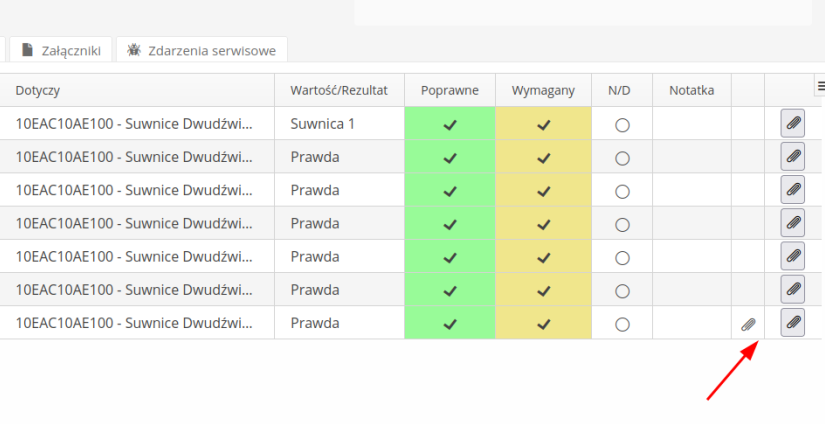Open the Zdarzenia serwisowe tab
Viewport: 825px width, 424px height.
[x=202, y=50]
